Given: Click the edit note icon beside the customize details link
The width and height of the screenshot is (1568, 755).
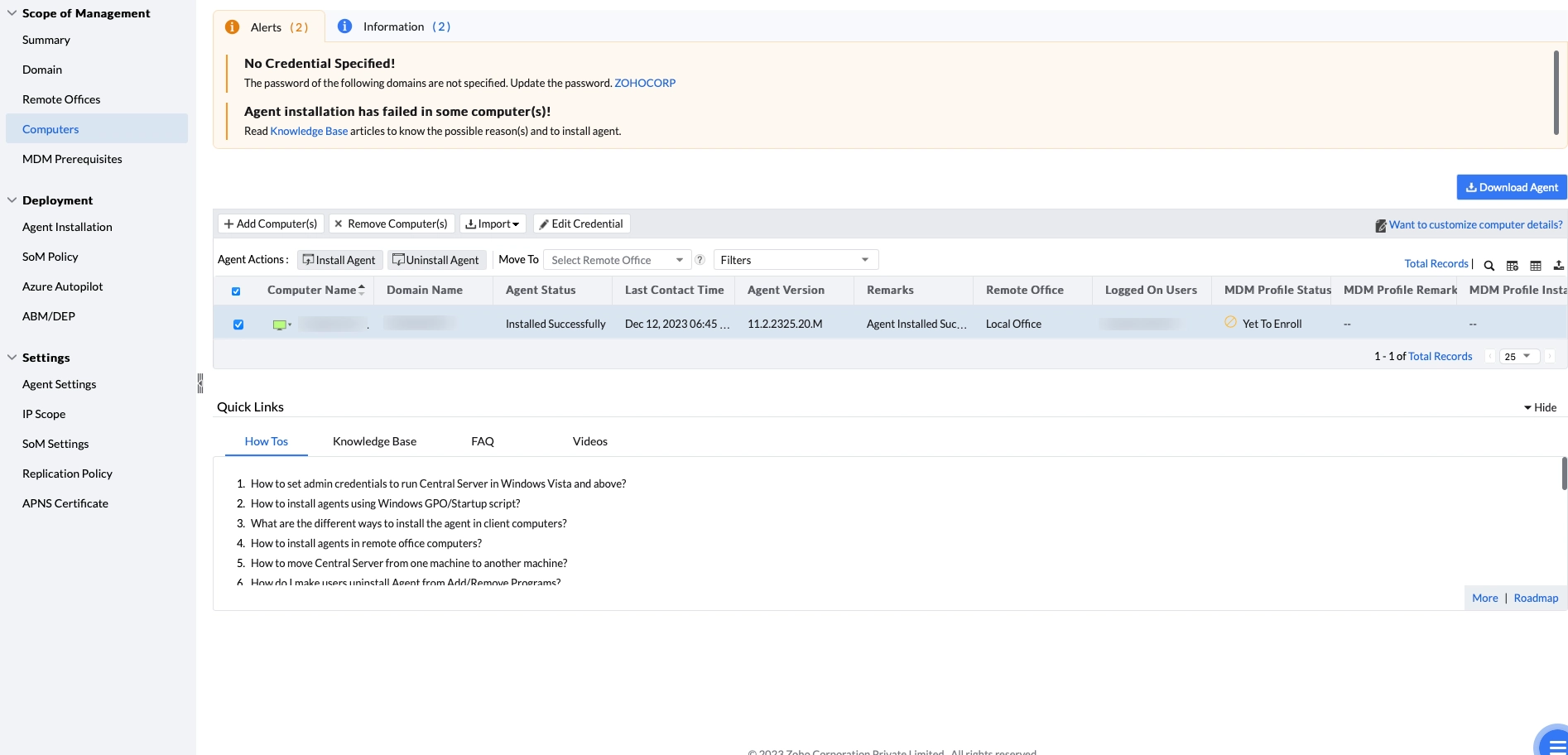Looking at the screenshot, I should click(1380, 225).
